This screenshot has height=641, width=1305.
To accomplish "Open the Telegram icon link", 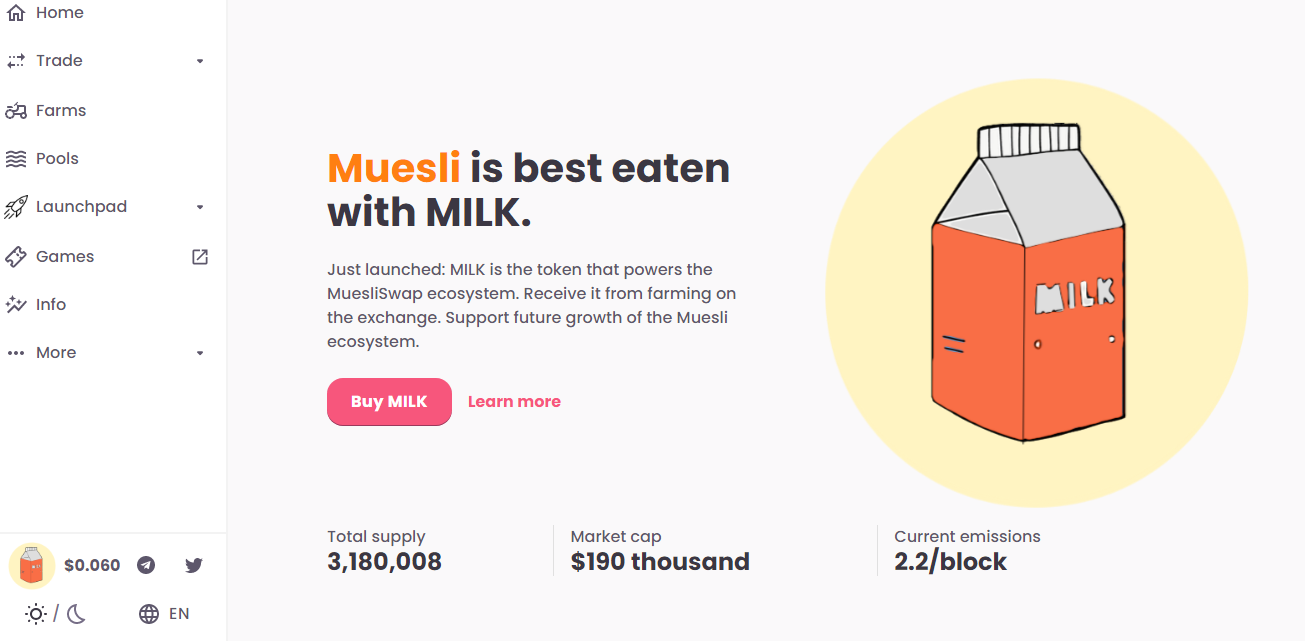I will tap(146, 565).
